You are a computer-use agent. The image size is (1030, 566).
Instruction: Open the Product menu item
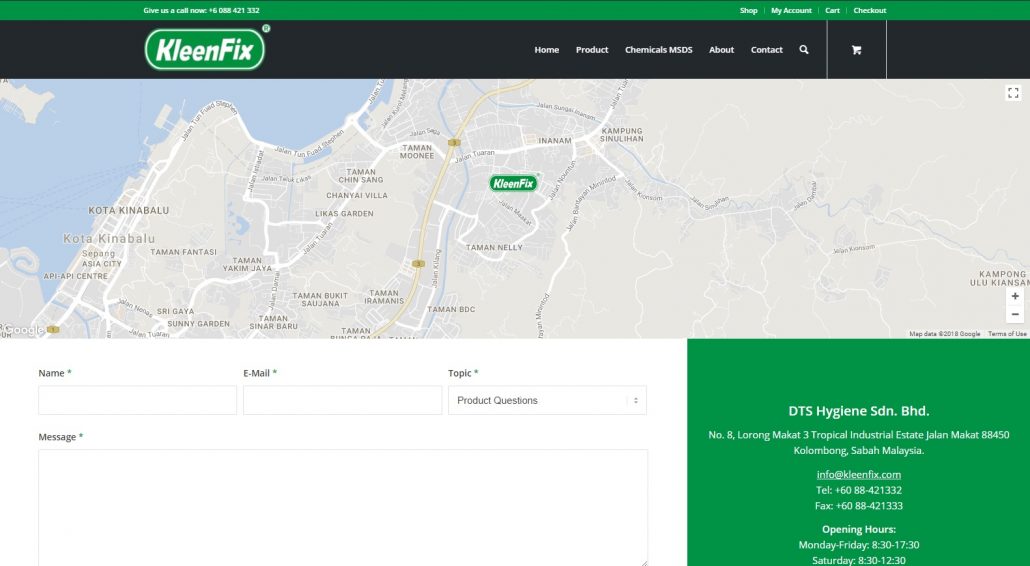[592, 50]
